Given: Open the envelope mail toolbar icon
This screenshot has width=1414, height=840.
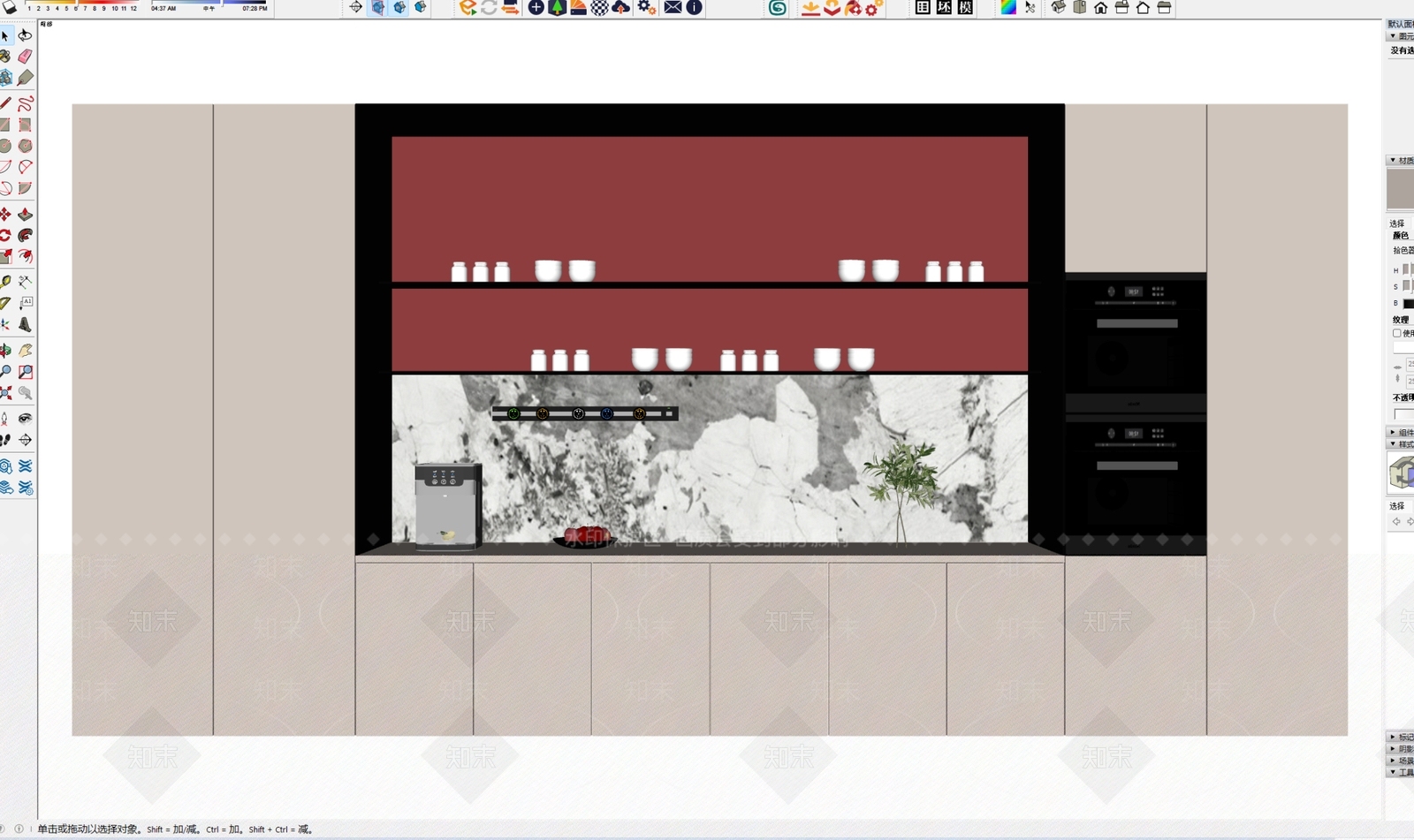Looking at the screenshot, I should pos(673,8).
